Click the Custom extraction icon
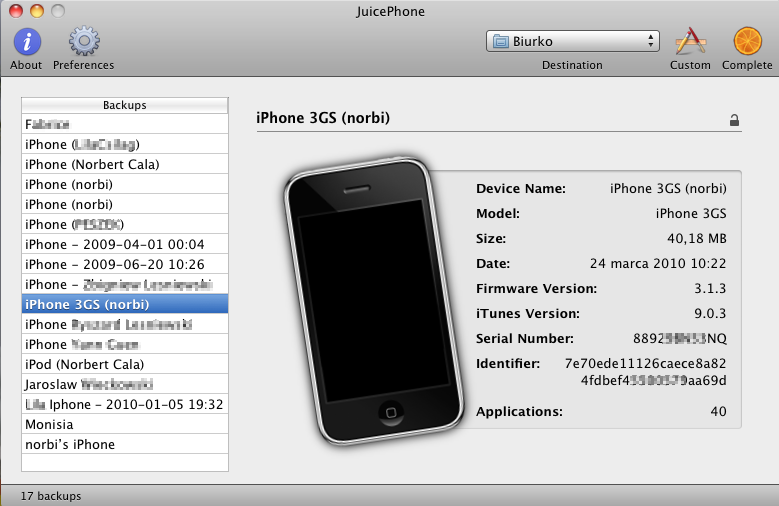The image size is (779, 506). click(691, 41)
